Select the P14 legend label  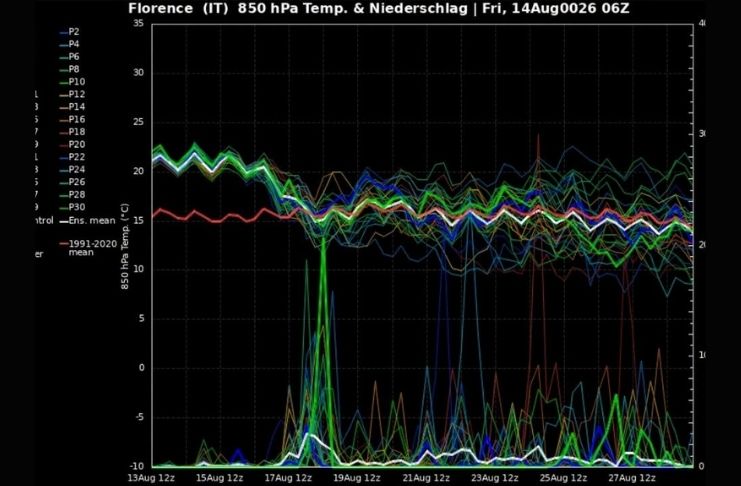point(77,107)
